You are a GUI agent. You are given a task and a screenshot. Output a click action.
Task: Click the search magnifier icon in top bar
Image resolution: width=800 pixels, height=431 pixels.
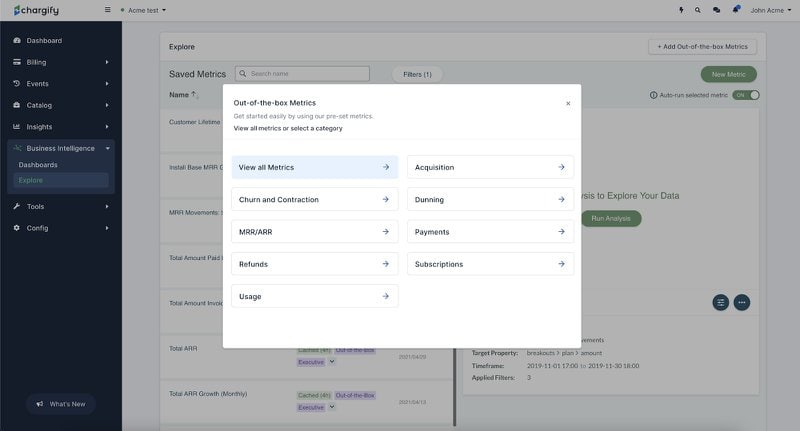click(697, 10)
